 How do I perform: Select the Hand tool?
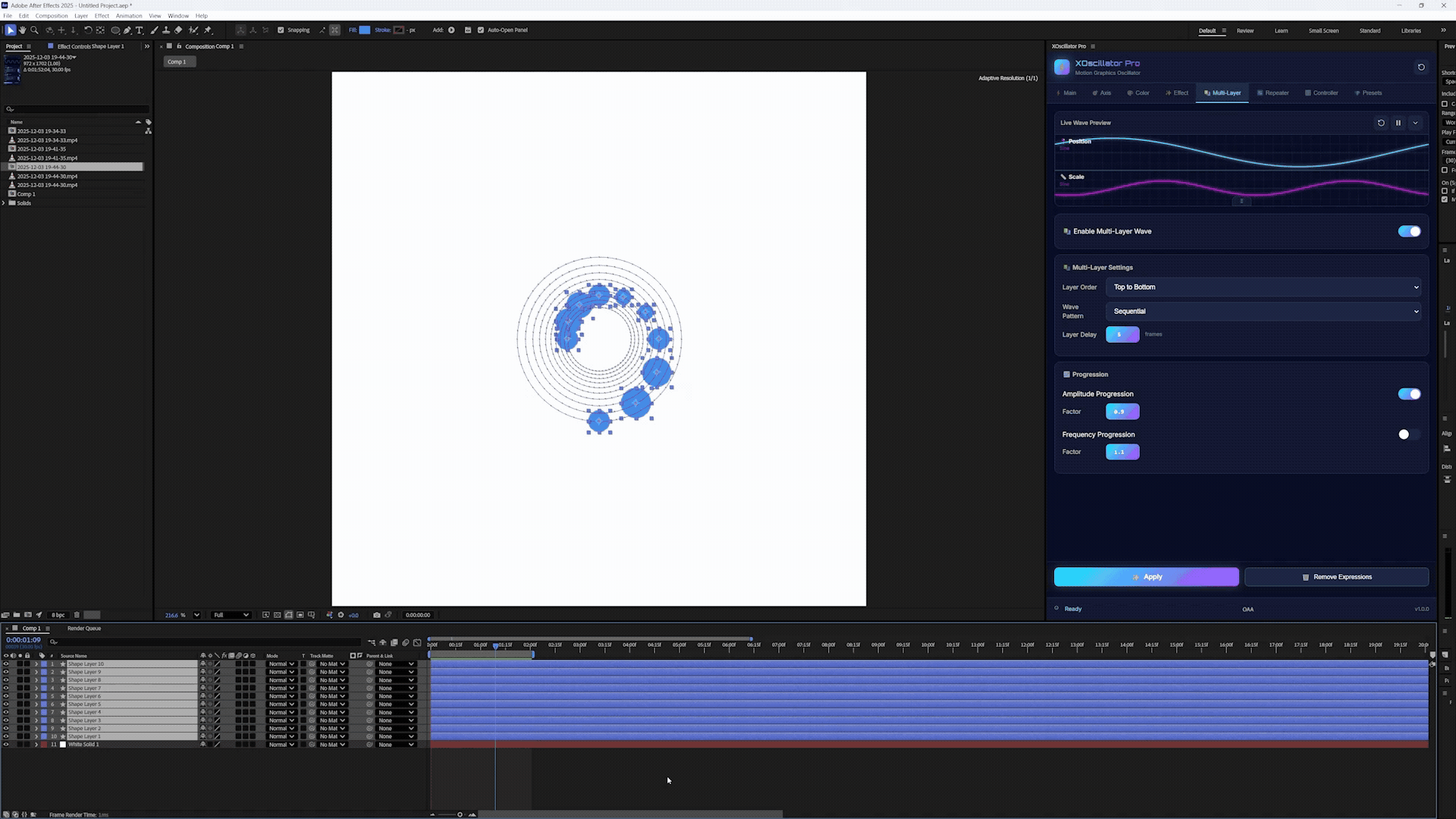tap(22, 30)
